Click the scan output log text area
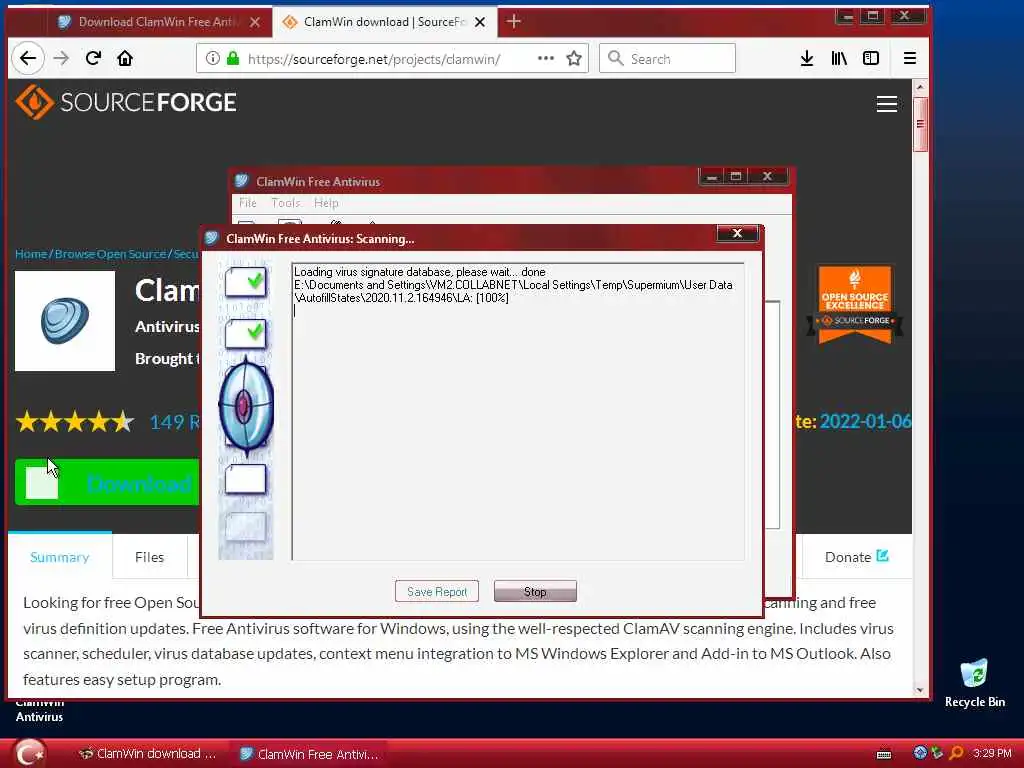This screenshot has width=1024, height=768. 518,411
